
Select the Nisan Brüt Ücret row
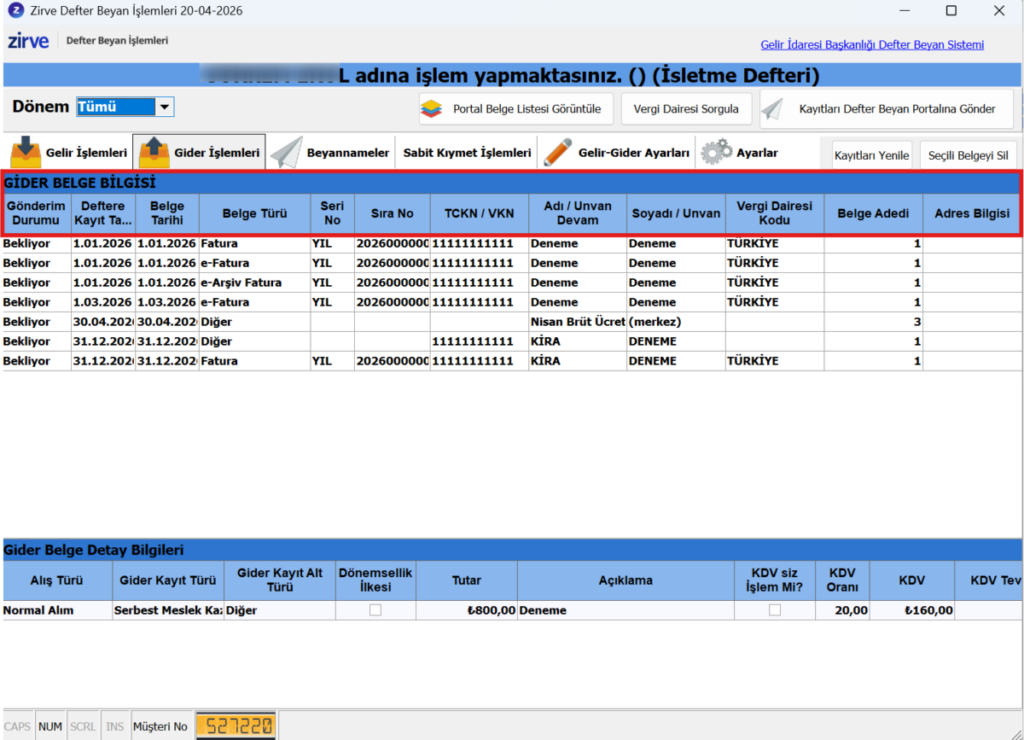512,322
